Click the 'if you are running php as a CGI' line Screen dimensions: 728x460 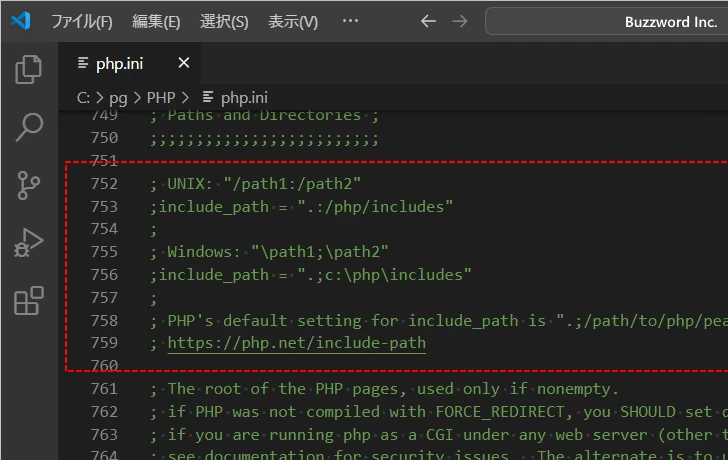(x=439, y=435)
